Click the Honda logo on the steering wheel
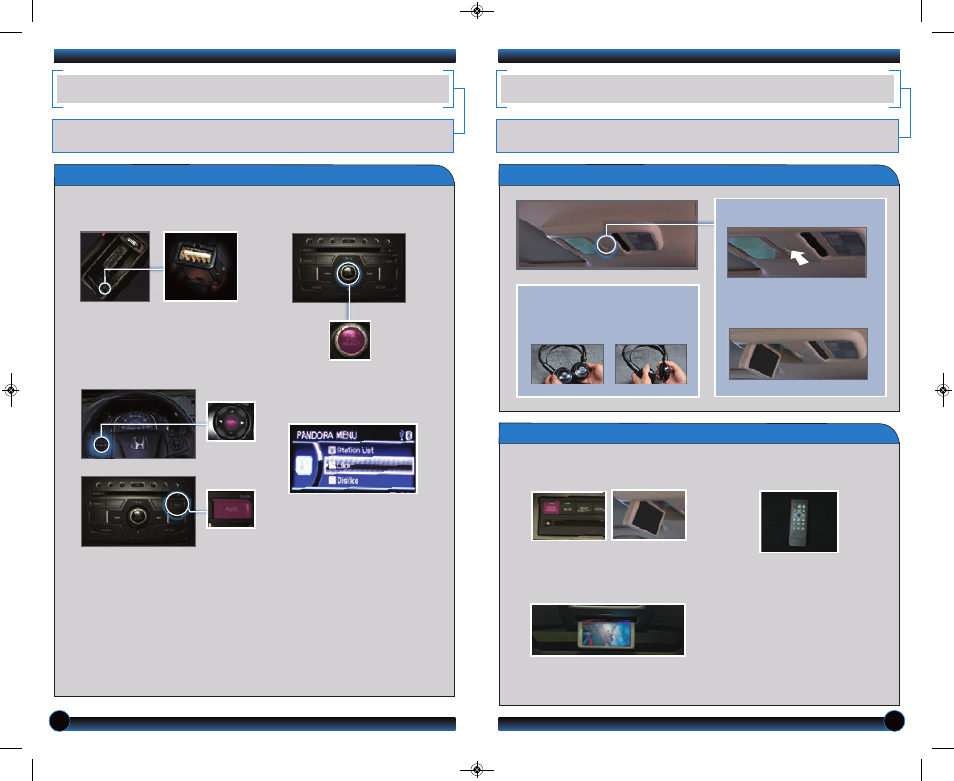 [139, 445]
